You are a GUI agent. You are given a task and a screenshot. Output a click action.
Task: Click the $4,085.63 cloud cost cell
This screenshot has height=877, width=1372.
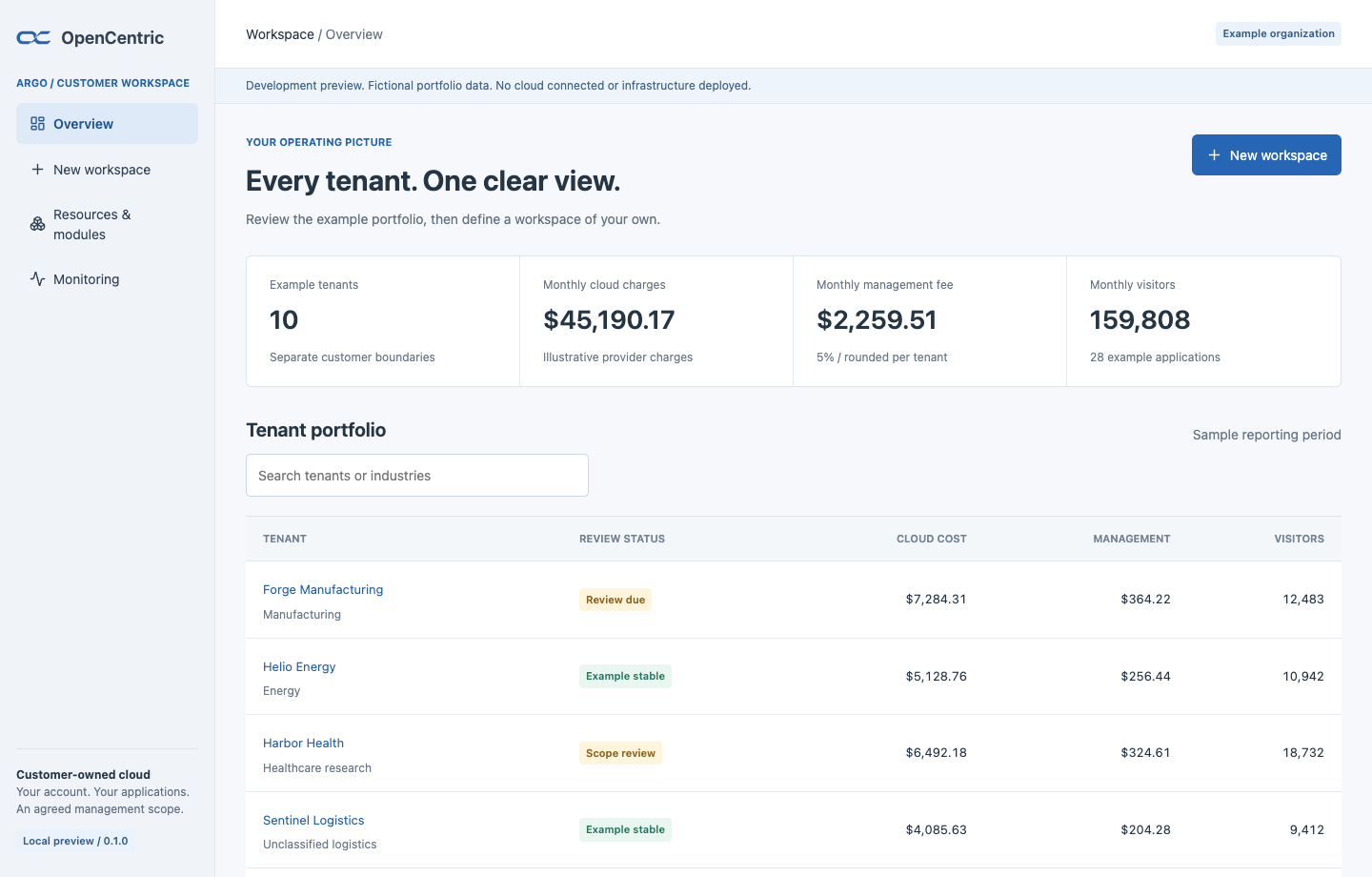point(937,830)
